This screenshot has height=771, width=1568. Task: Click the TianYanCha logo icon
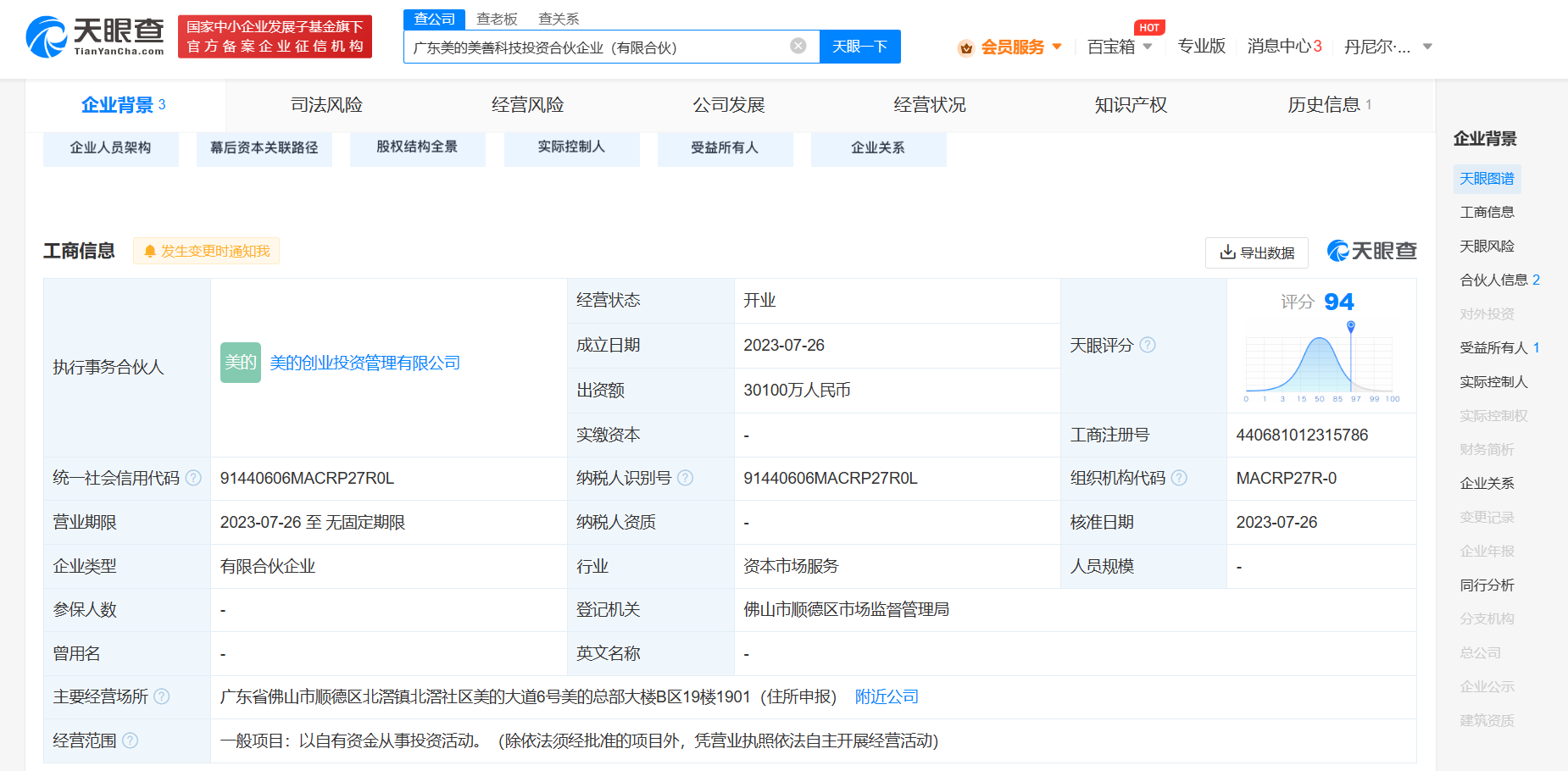47,37
